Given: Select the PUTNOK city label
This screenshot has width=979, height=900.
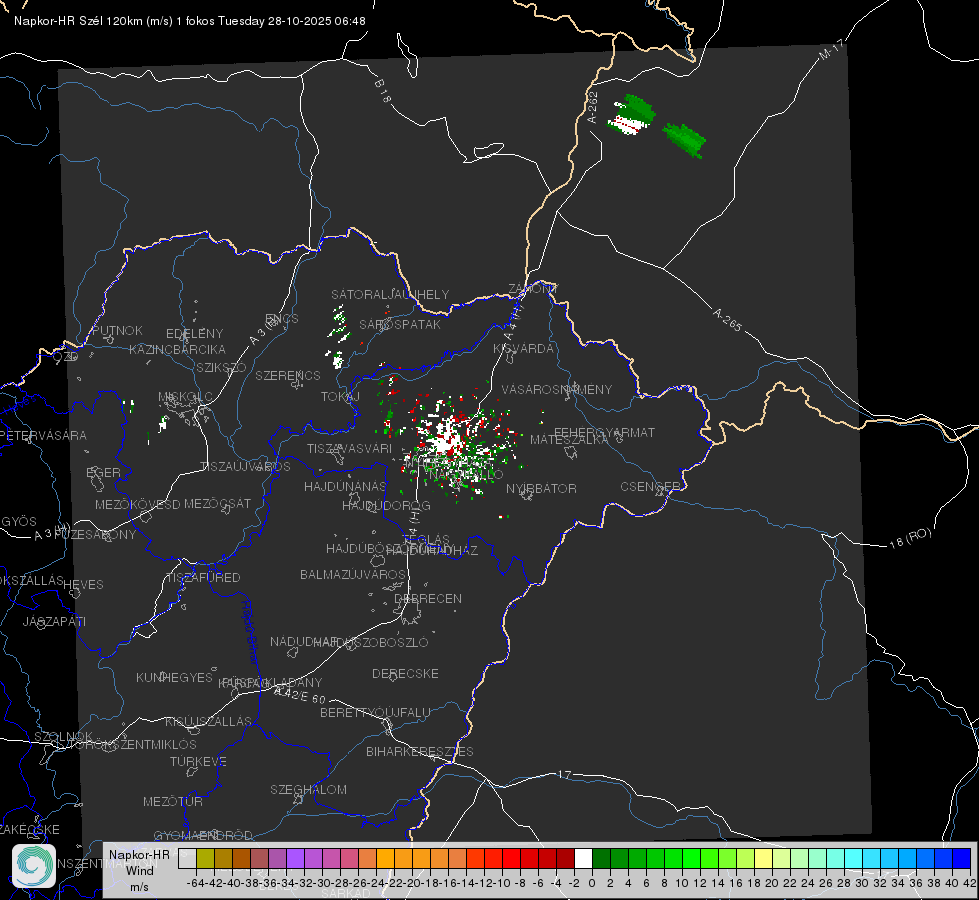Looking at the screenshot, I should pos(117,330).
